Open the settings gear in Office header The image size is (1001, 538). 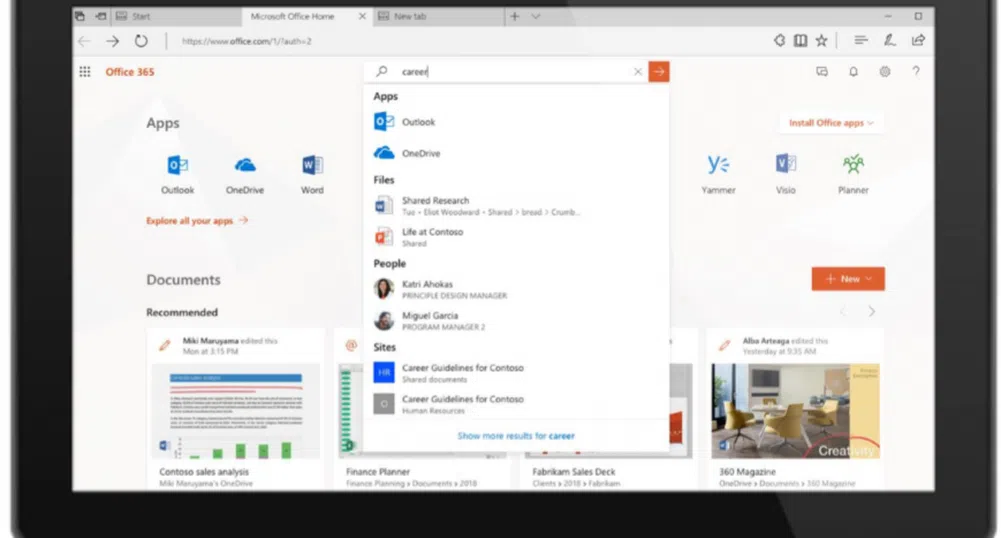(885, 71)
